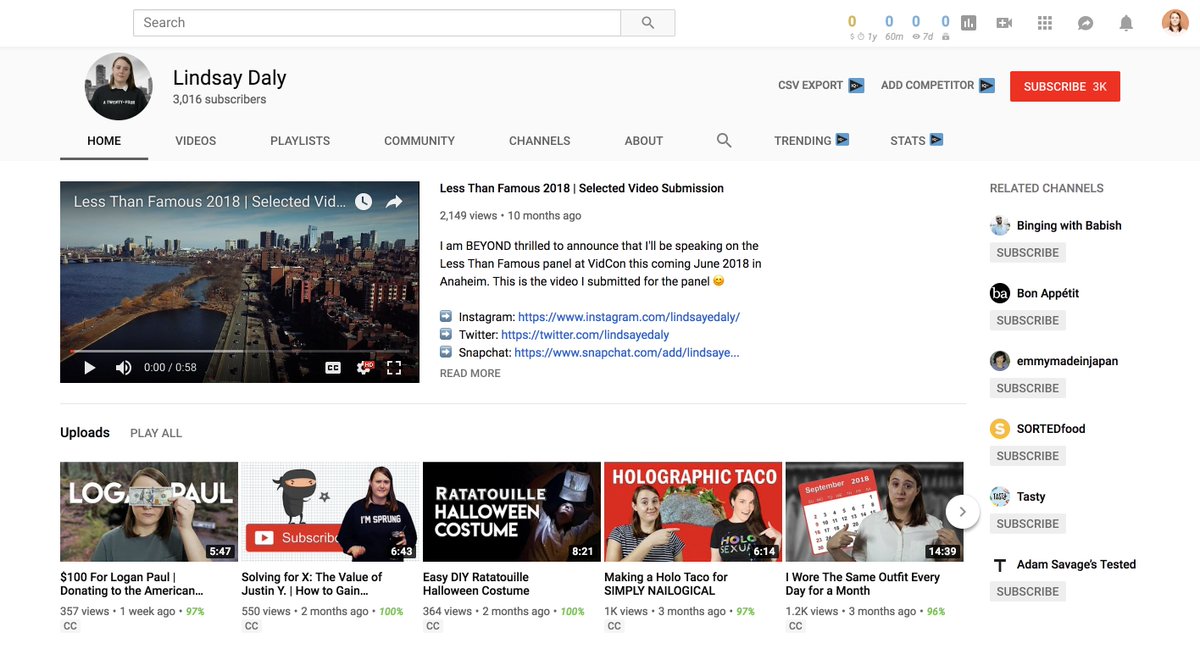This screenshot has width=1200, height=649.
Task: Open the Twitter link in description
Action: point(585,335)
